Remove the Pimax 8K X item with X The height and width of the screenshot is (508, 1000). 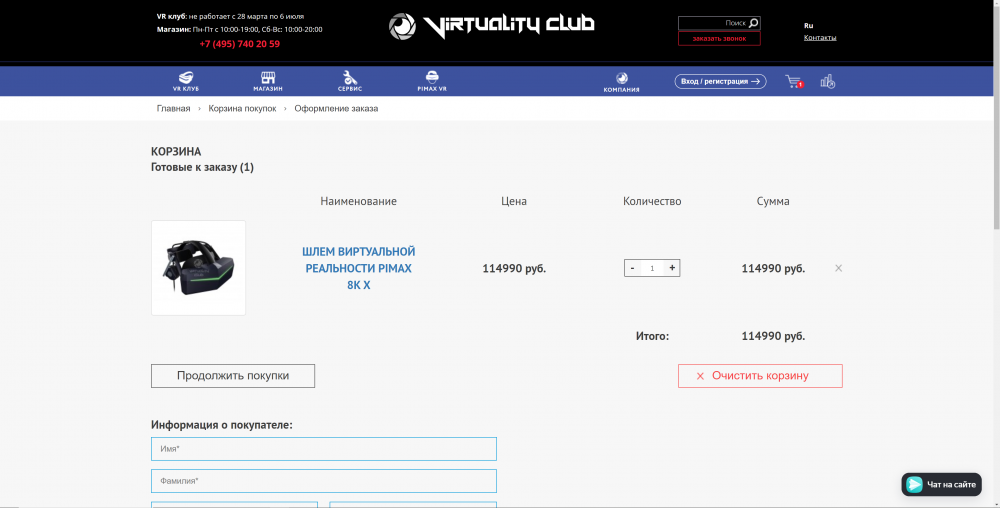tap(839, 268)
